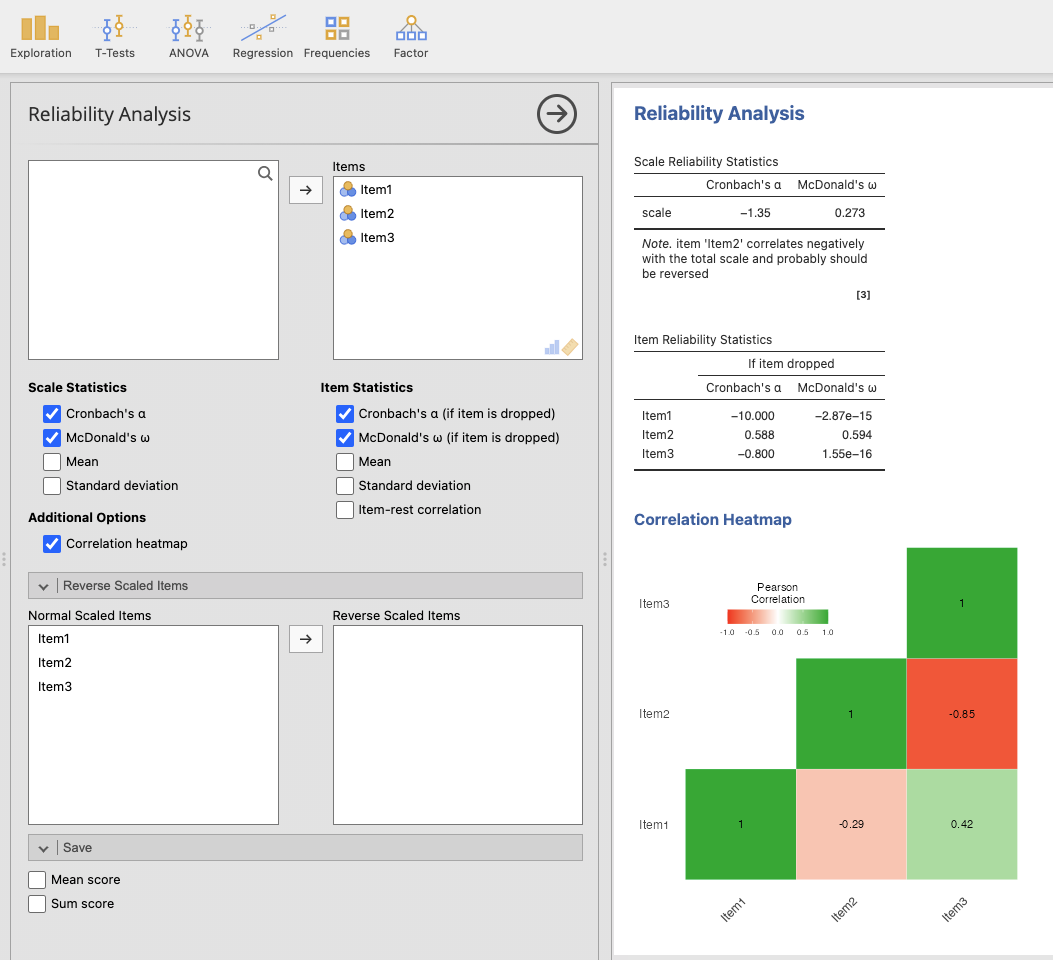Click arrow button to move variables to Items
The width and height of the screenshot is (1053, 960).
[306, 189]
